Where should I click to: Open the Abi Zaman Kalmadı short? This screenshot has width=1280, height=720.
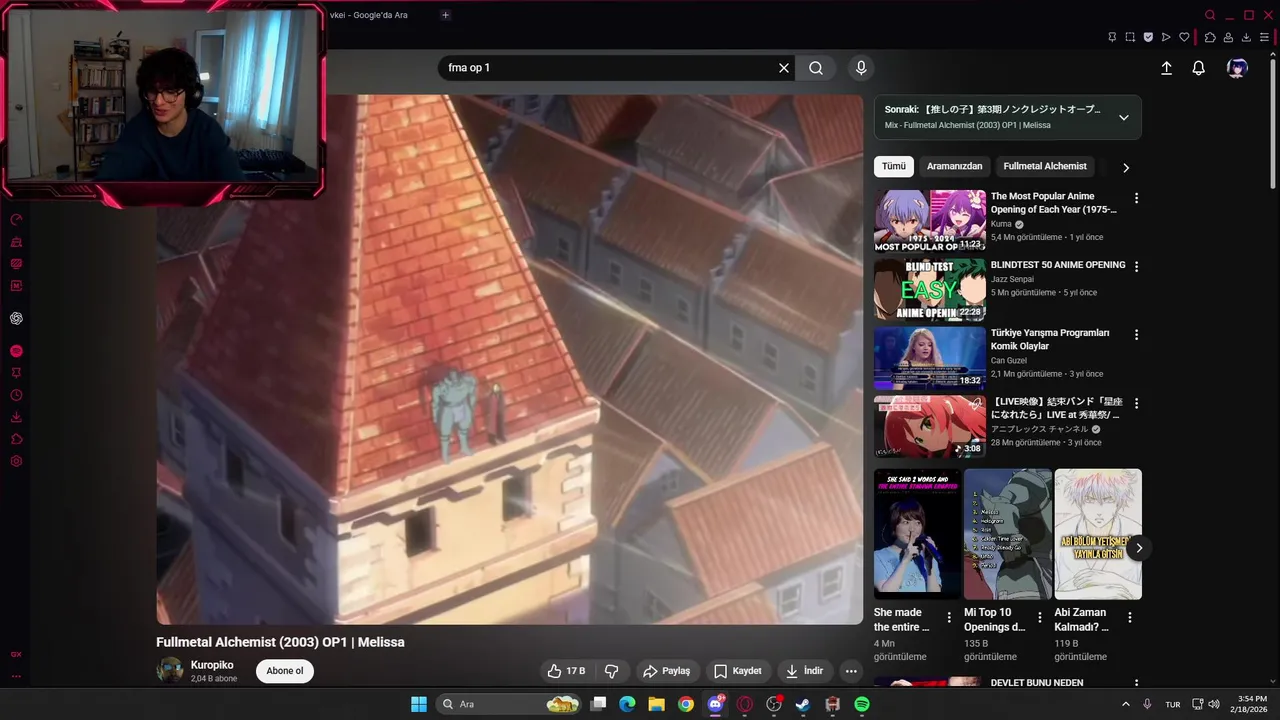(1098, 534)
